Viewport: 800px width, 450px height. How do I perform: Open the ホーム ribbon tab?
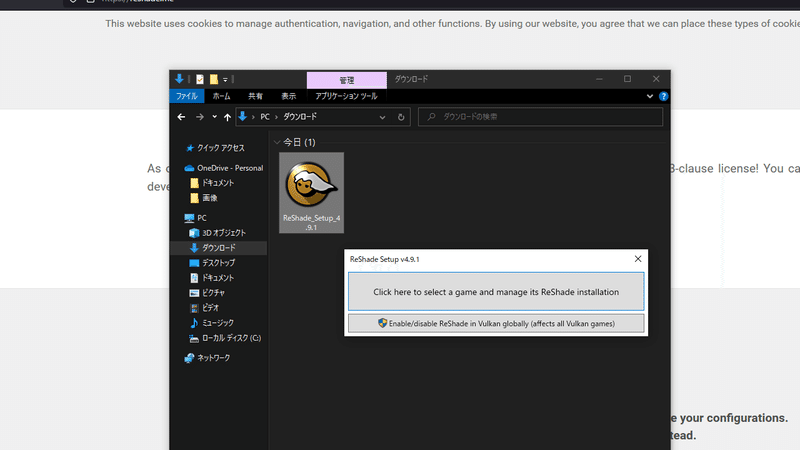click(x=221, y=96)
